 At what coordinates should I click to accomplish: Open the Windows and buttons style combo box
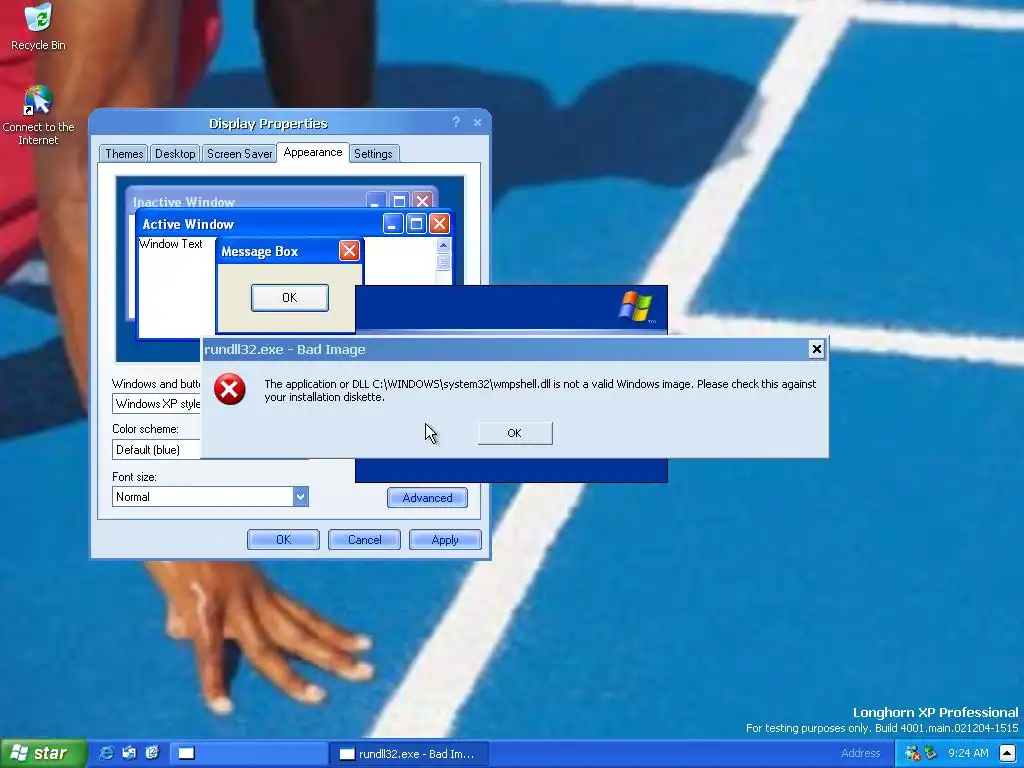tap(157, 404)
